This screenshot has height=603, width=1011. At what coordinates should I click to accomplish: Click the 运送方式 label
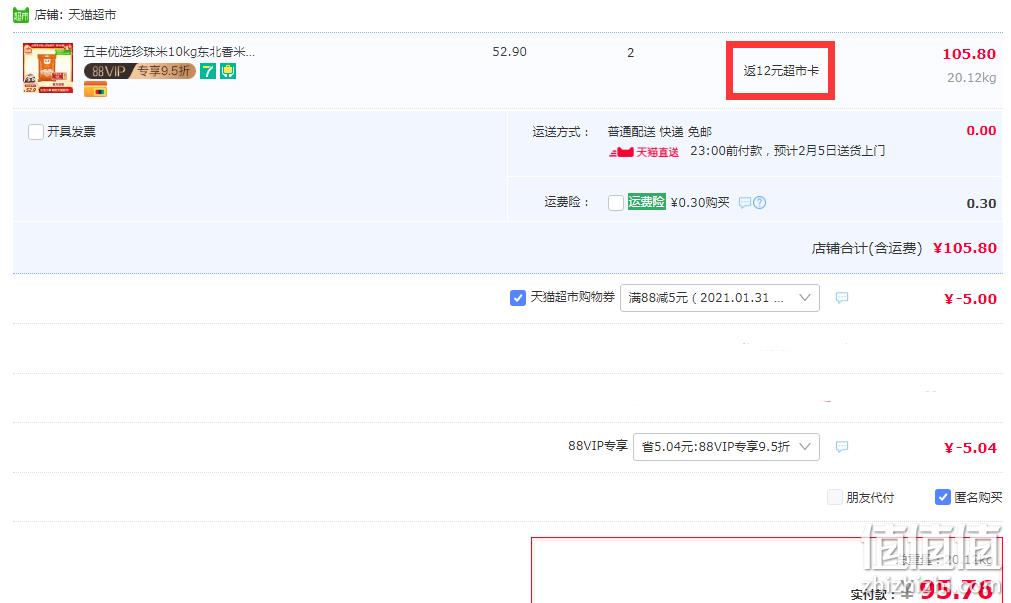[x=560, y=132]
